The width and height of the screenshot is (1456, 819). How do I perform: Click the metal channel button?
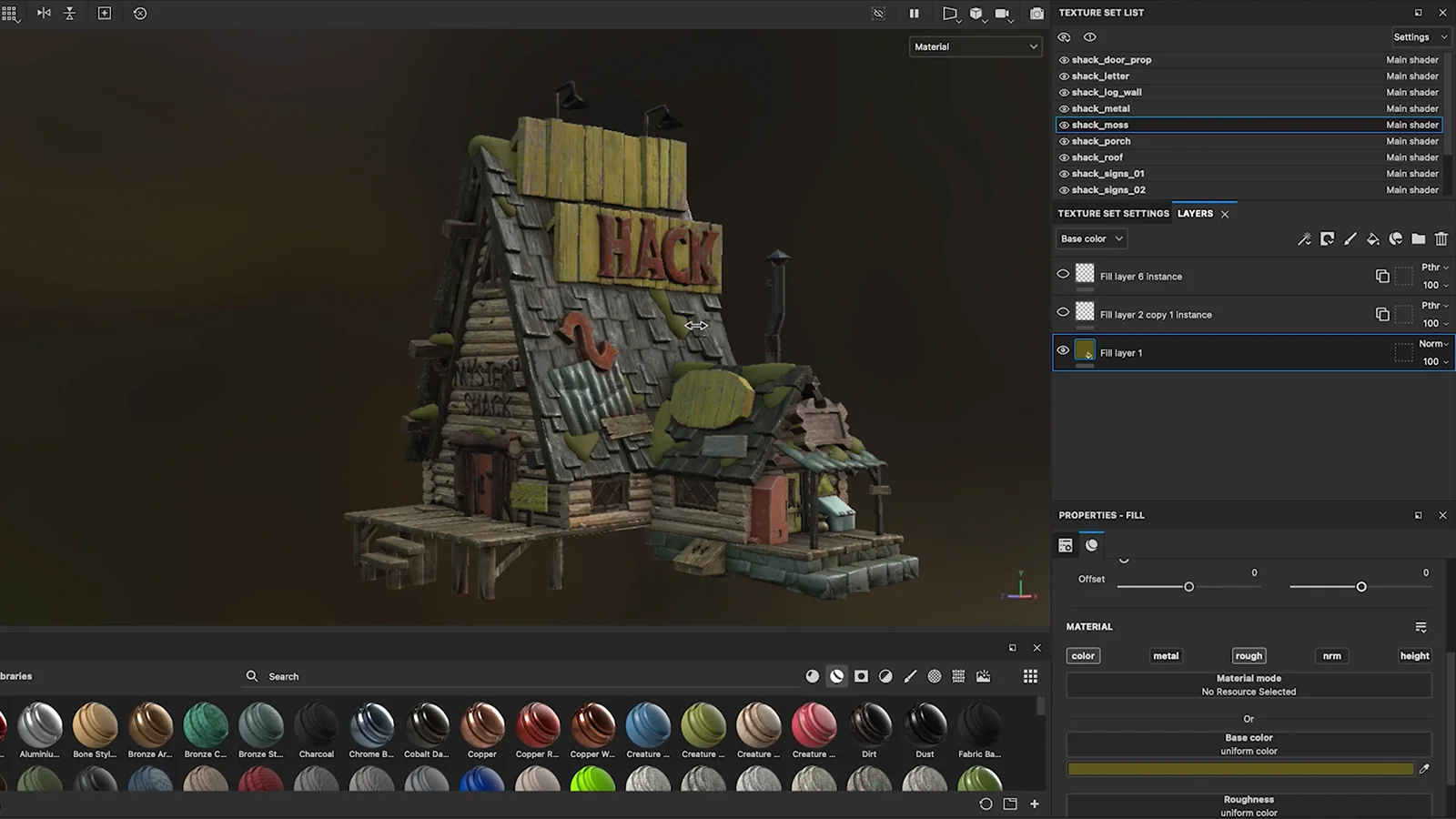pos(1165,655)
